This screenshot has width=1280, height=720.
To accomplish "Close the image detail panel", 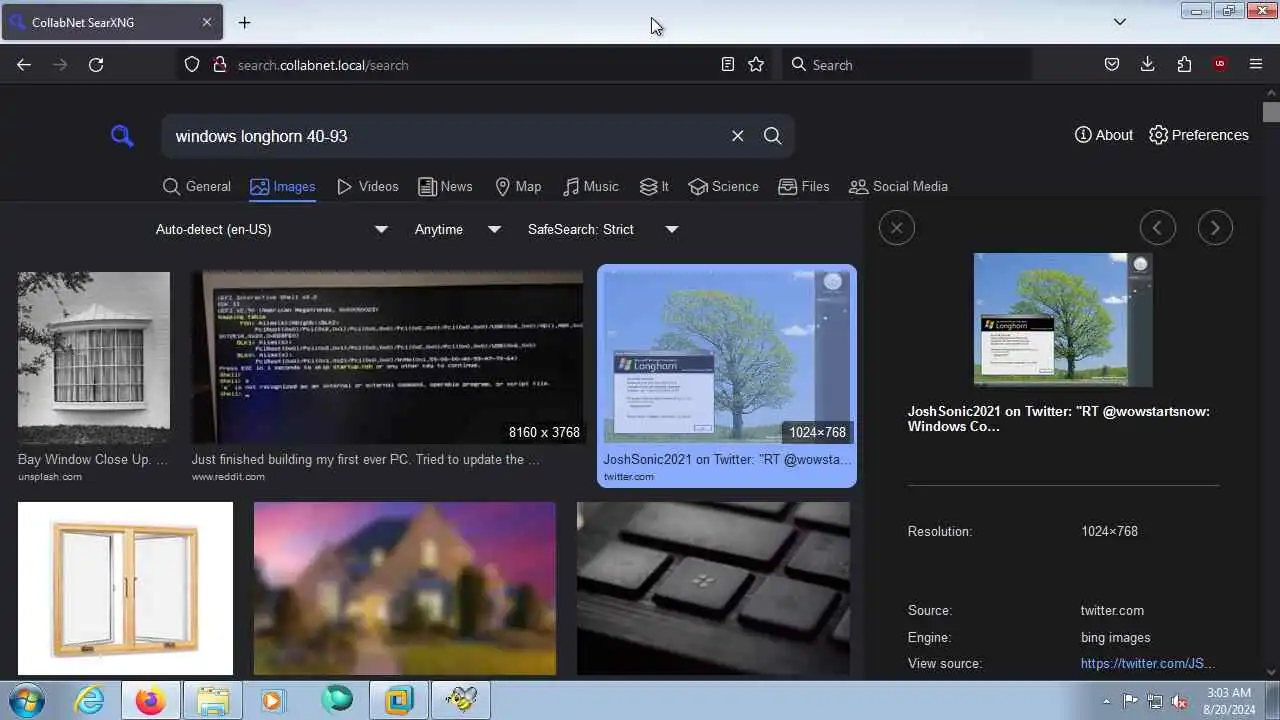I will (897, 228).
